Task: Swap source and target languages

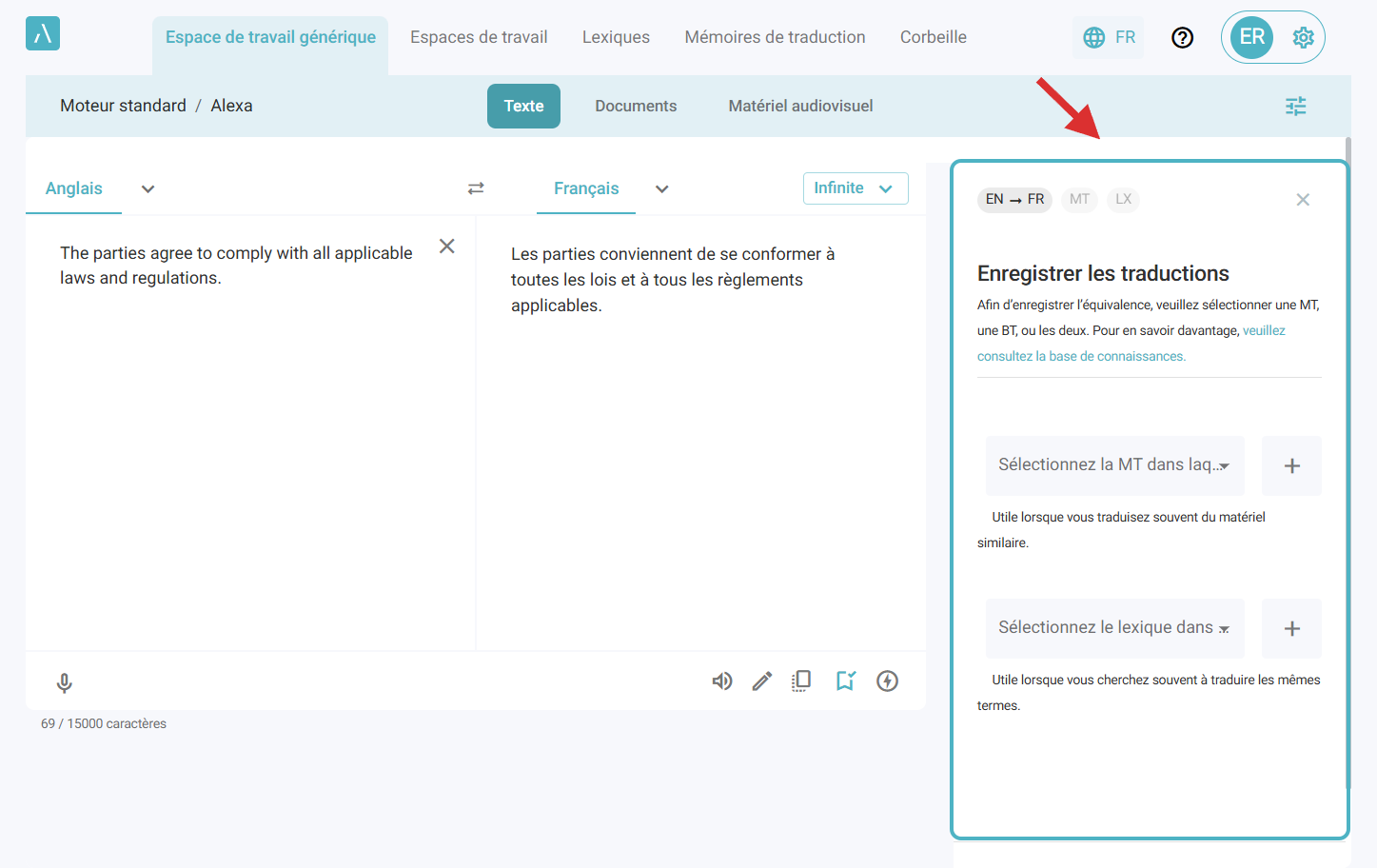Action: coord(476,188)
